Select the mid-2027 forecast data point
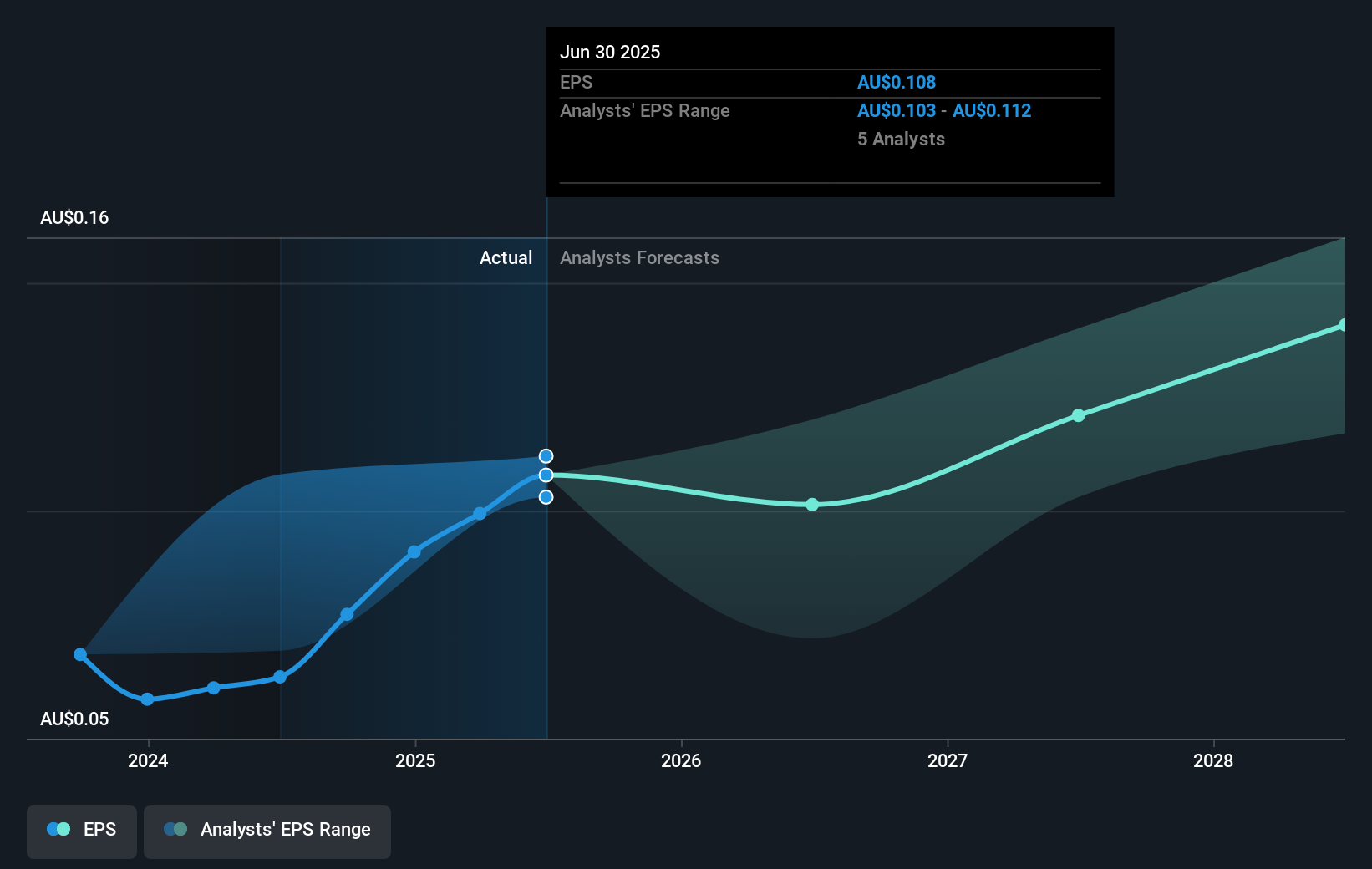 (1078, 414)
